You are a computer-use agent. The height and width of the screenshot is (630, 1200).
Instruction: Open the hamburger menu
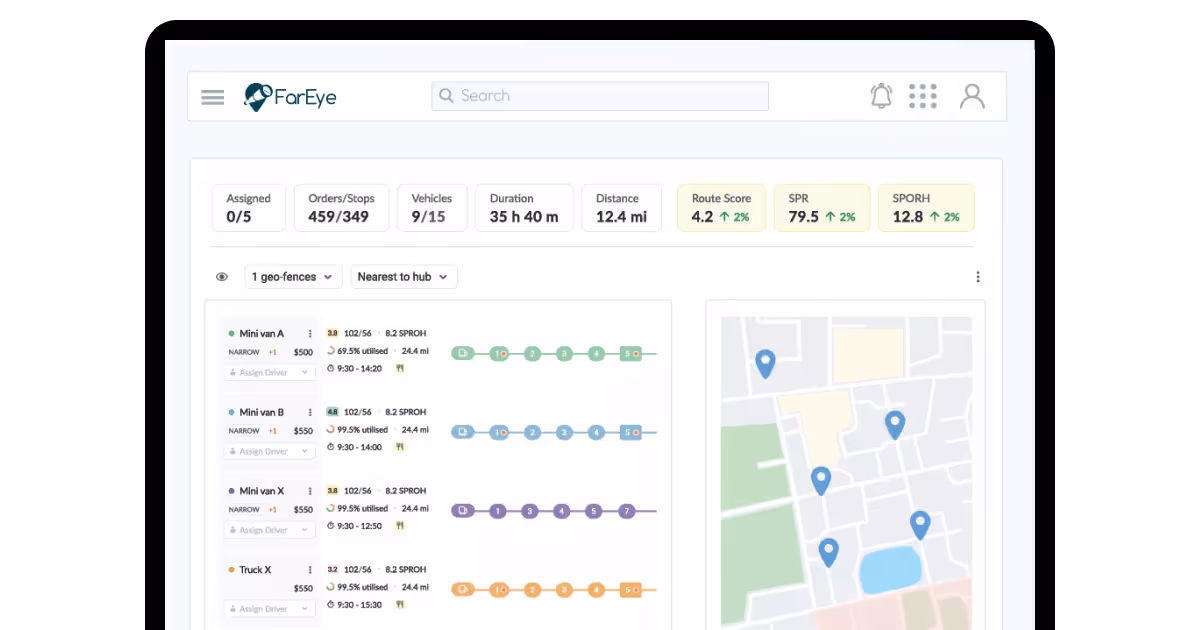click(x=212, y=97)
